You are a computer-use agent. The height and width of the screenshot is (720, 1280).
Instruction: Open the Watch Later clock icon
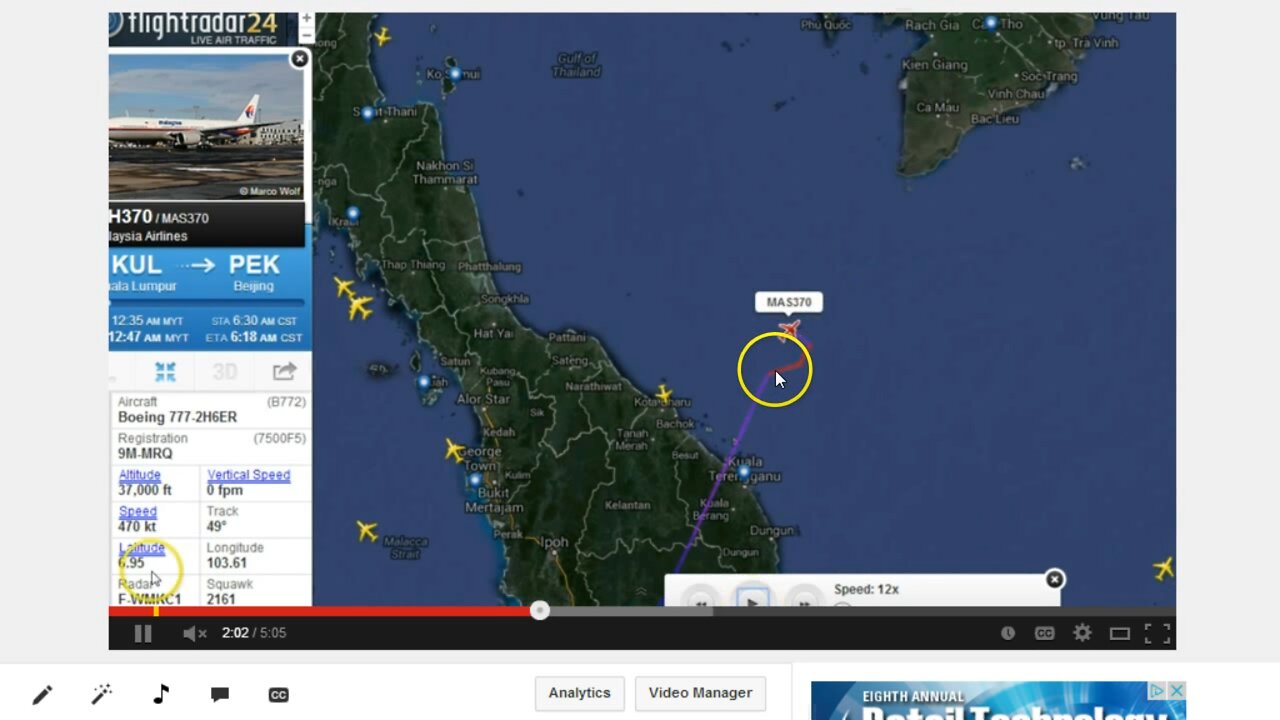click(x=1008, y=633)
